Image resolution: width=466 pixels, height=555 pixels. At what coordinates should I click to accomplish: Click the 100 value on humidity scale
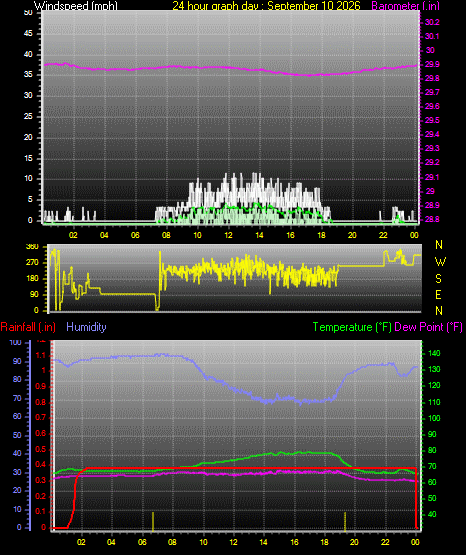tap(16, 343)
